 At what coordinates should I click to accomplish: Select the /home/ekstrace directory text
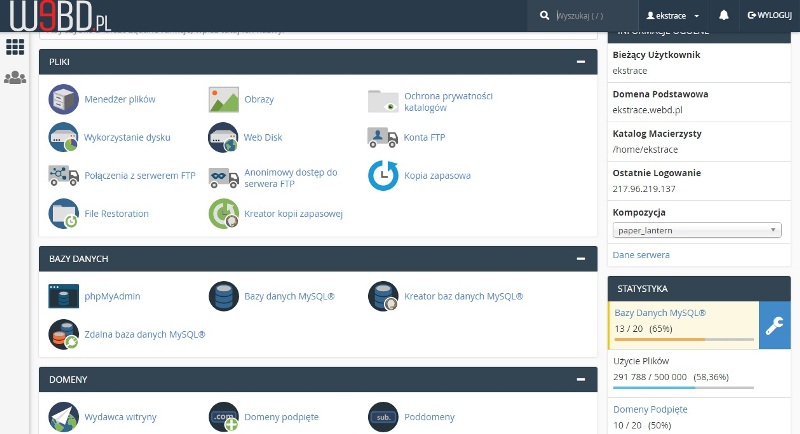pos(645,149)
